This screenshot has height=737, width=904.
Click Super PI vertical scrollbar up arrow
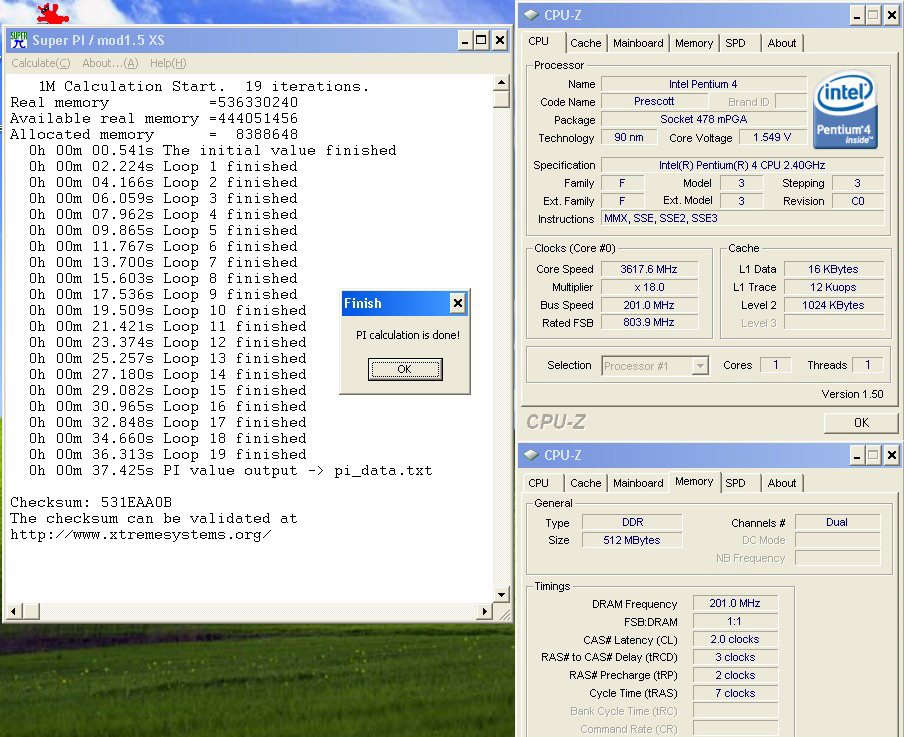(x=501, y=83)
